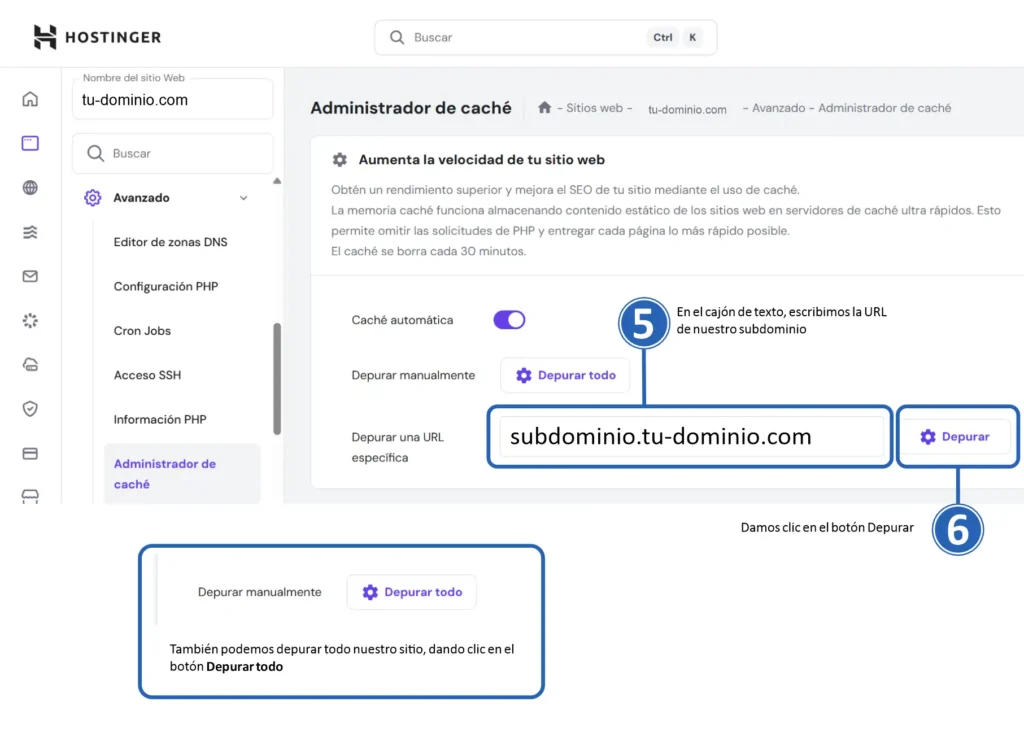The image size is (1024, 746).
Task: Click the card billing icon in sidebar
Action: [30, 453]
